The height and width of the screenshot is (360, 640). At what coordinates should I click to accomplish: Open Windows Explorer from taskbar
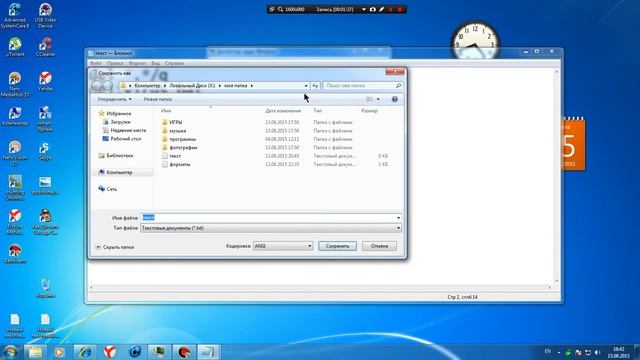pyautogui.click(x=35, y=352)
